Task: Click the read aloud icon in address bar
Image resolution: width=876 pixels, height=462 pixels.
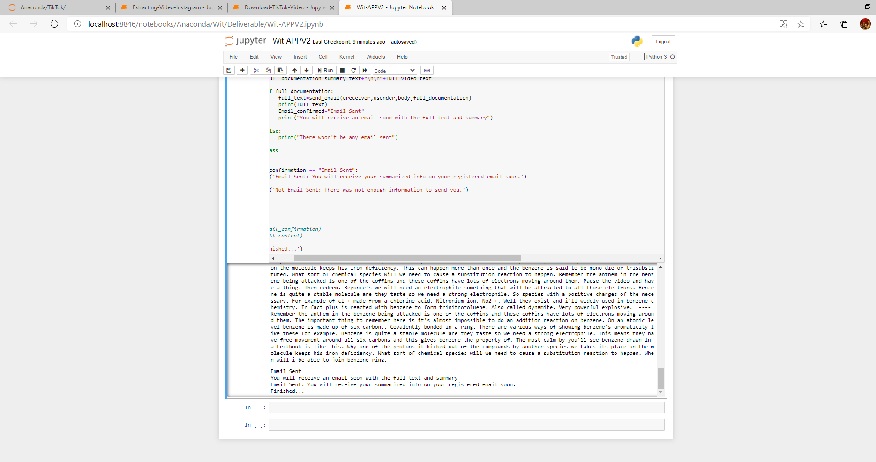Action: pyautogui.click(x=783, y=24)
